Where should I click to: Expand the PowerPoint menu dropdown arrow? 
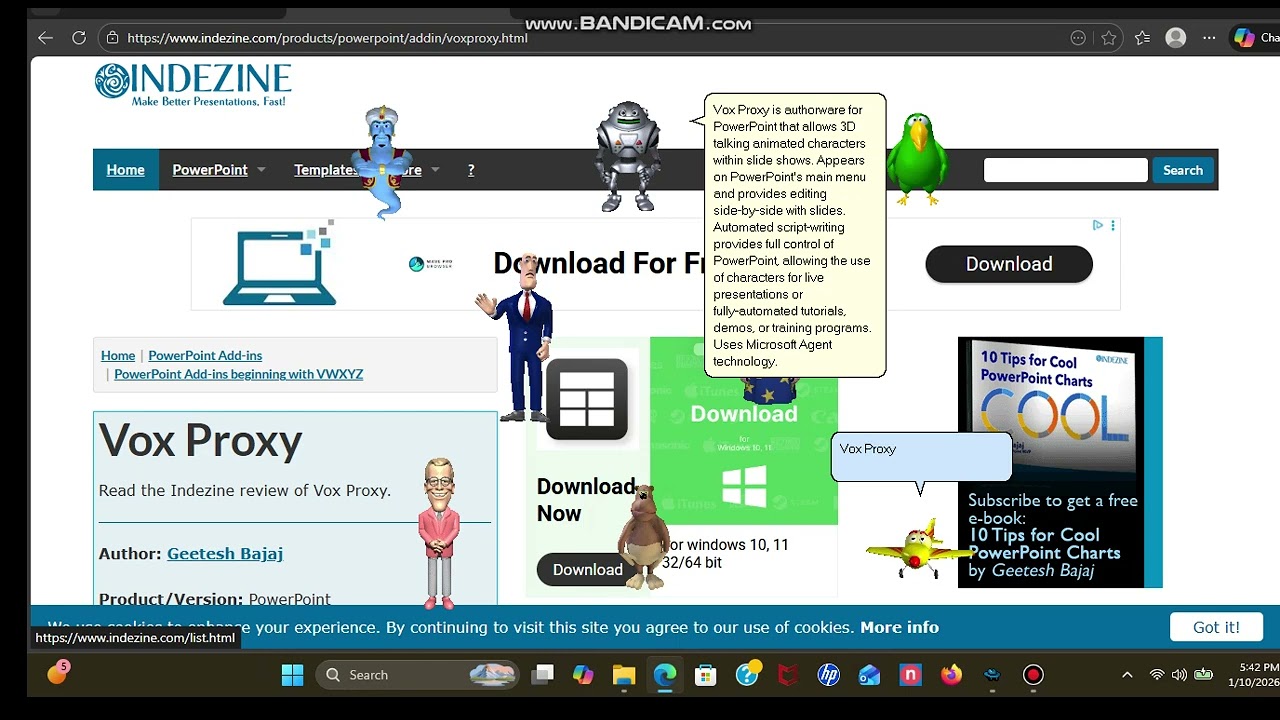click(261, 170)
